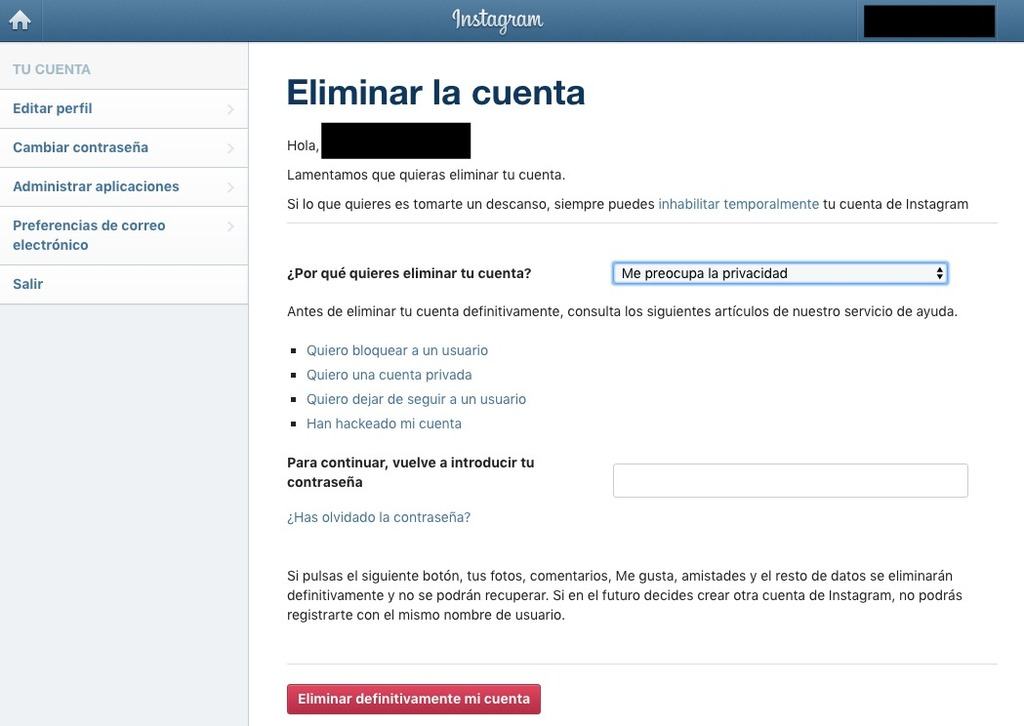Click chevron arrow next to Editar perfil
The image size is (1024, 726).
tap(230, 109)
